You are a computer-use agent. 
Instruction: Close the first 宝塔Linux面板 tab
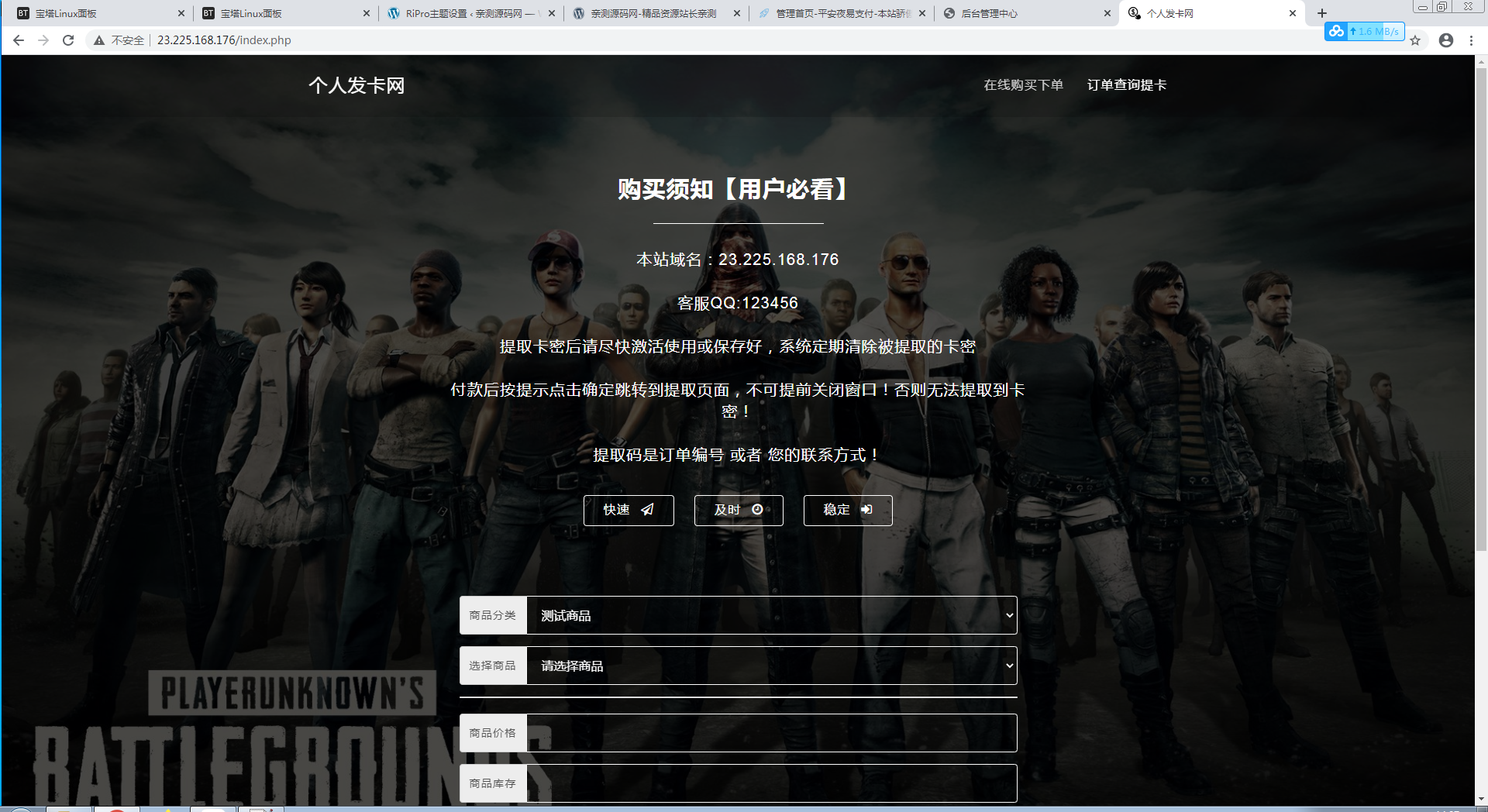pyautogui.click(x=181, y=13)
